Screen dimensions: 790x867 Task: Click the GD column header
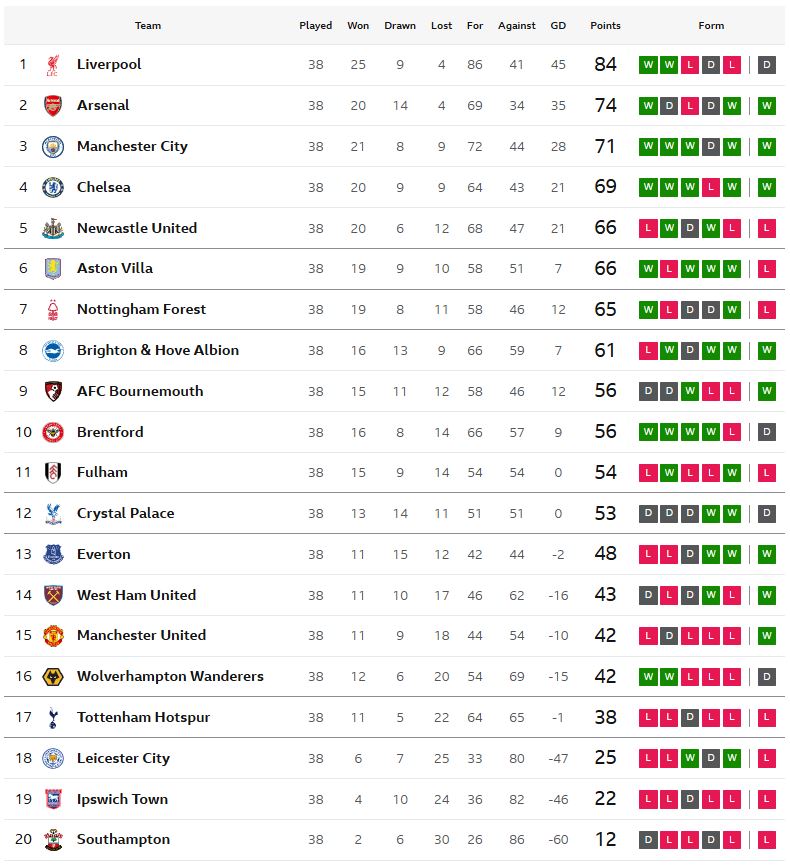pos(558,25)
